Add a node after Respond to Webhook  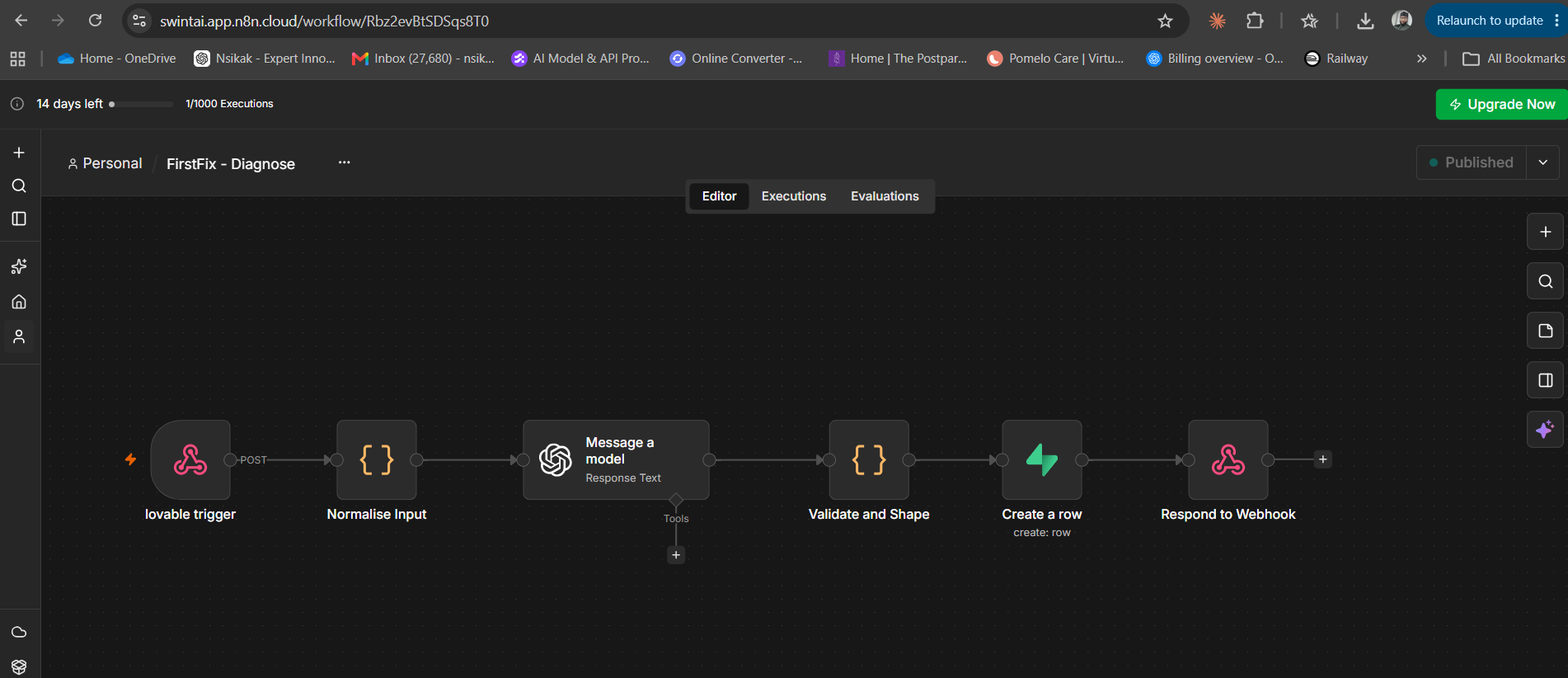click(1323, 459)
